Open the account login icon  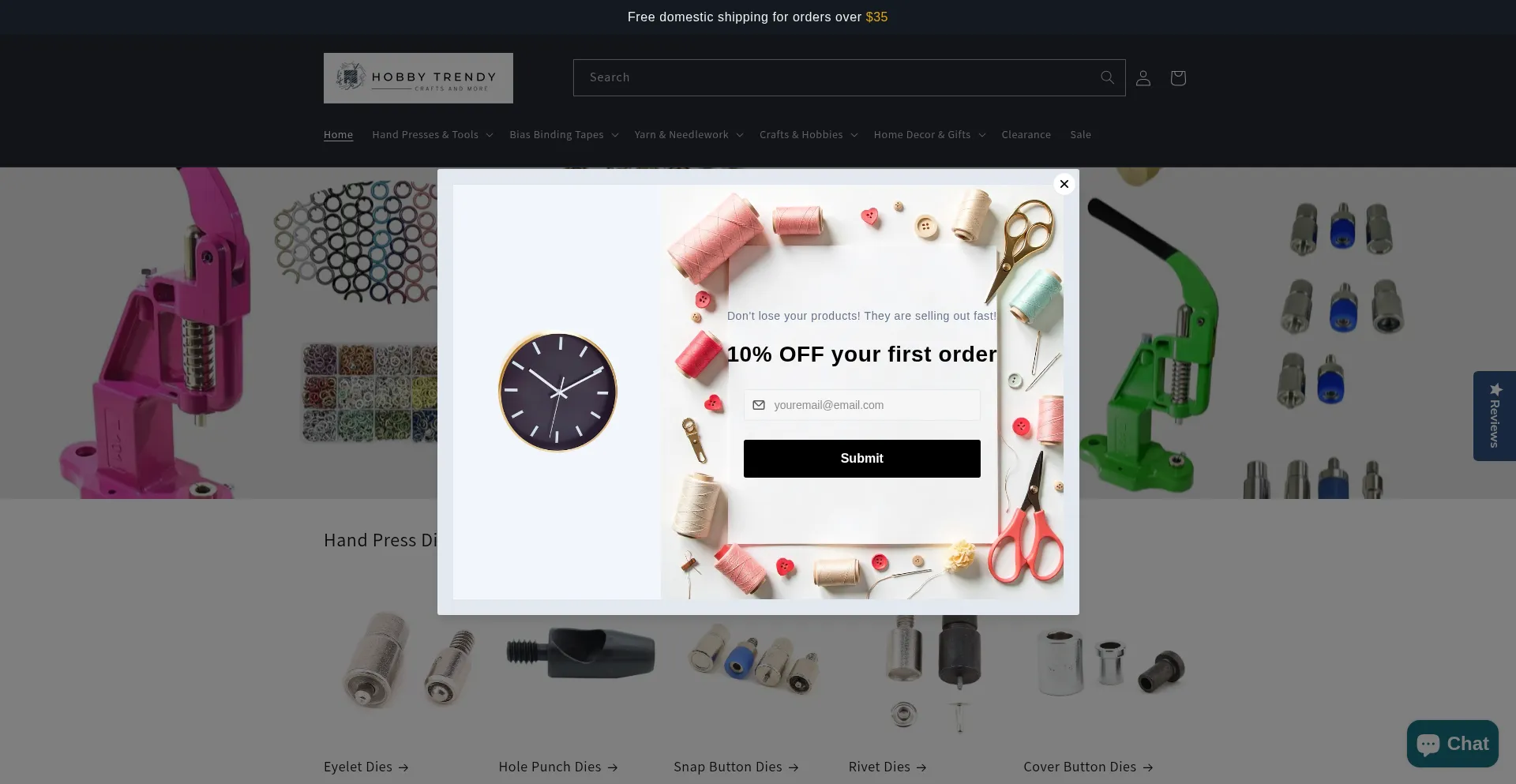pyautogui.click(x=1143, y=77)
